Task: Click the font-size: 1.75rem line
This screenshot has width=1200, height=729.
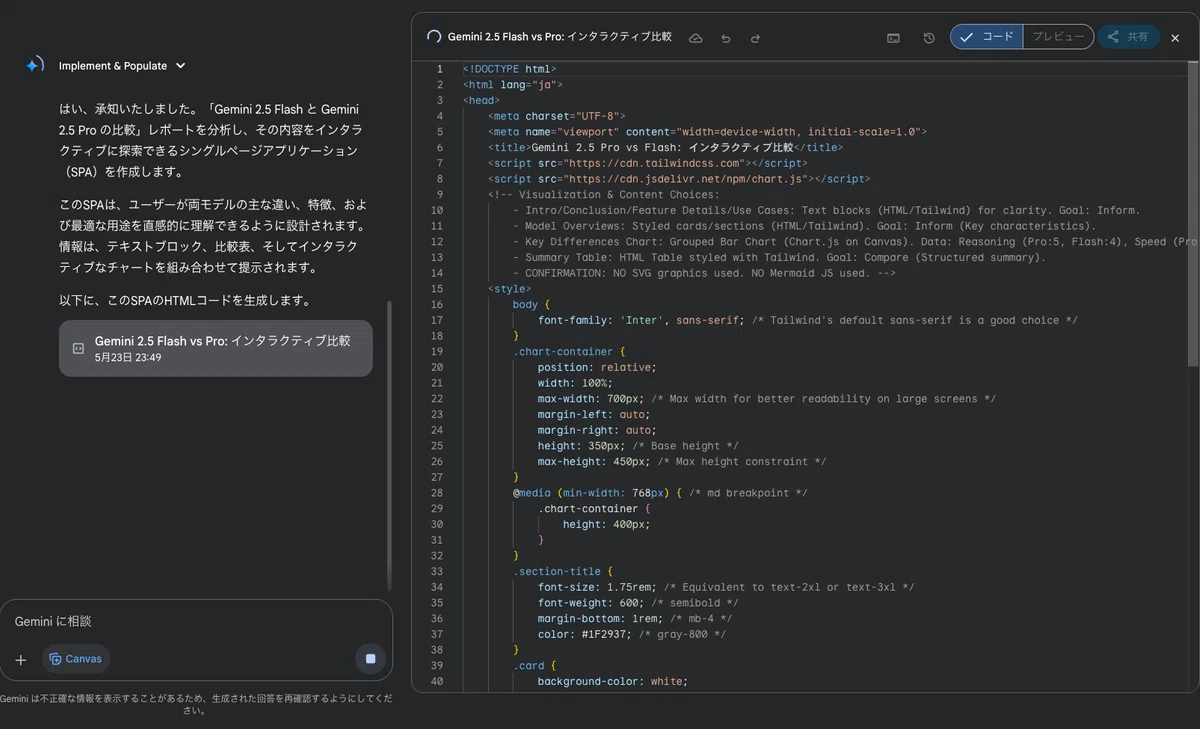Action: pos(726,587)
